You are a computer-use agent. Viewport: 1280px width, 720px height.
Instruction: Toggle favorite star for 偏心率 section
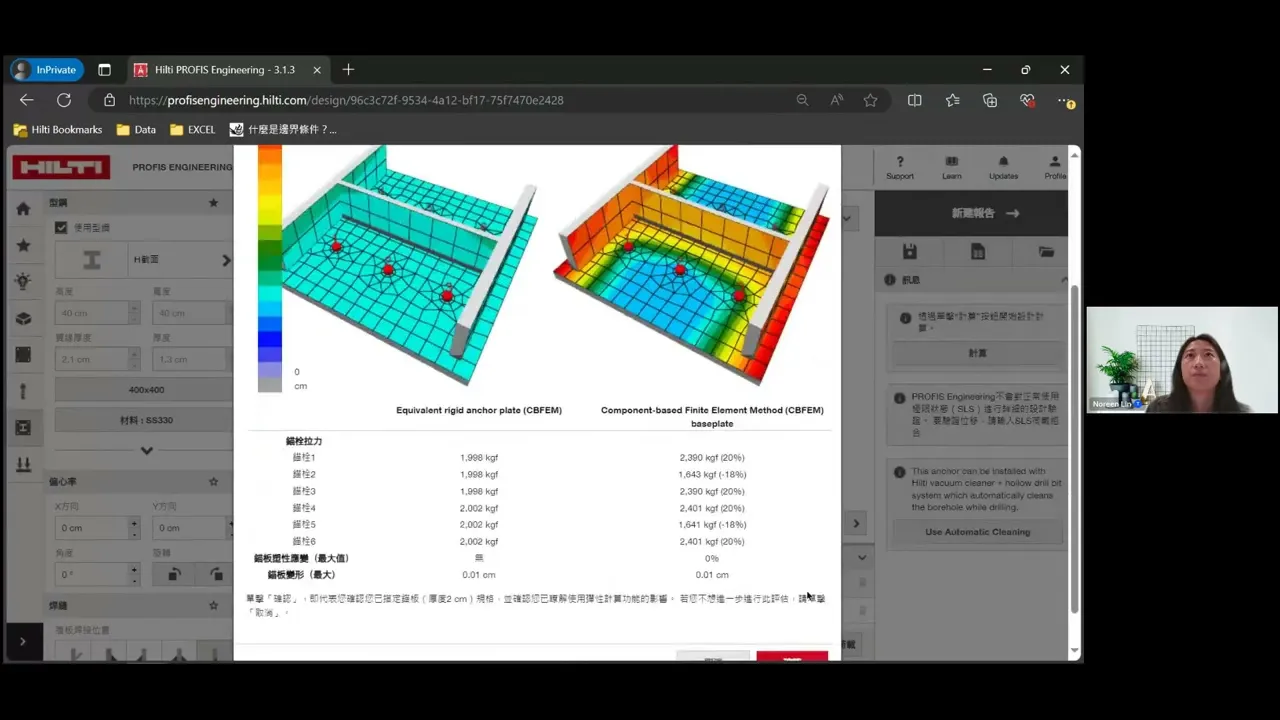click(x=213, y=481)
